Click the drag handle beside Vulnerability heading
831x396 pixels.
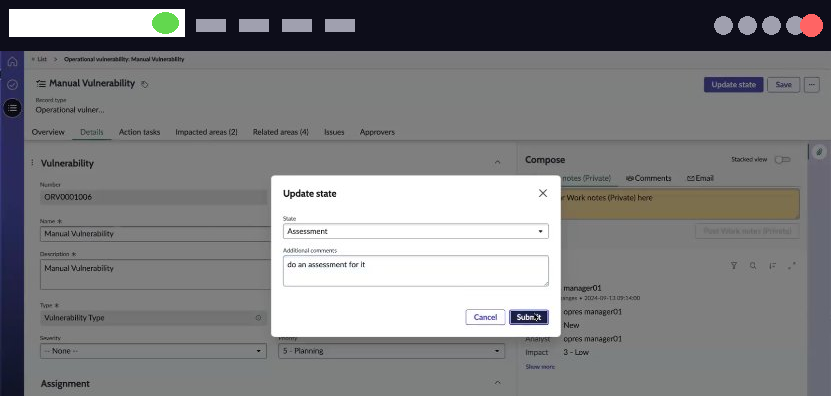32,163
